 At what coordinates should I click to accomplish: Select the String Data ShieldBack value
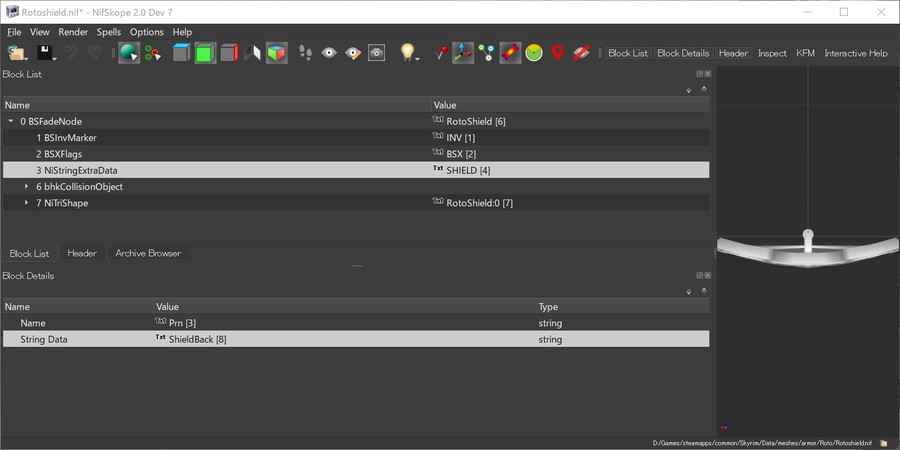coord(197,340)
